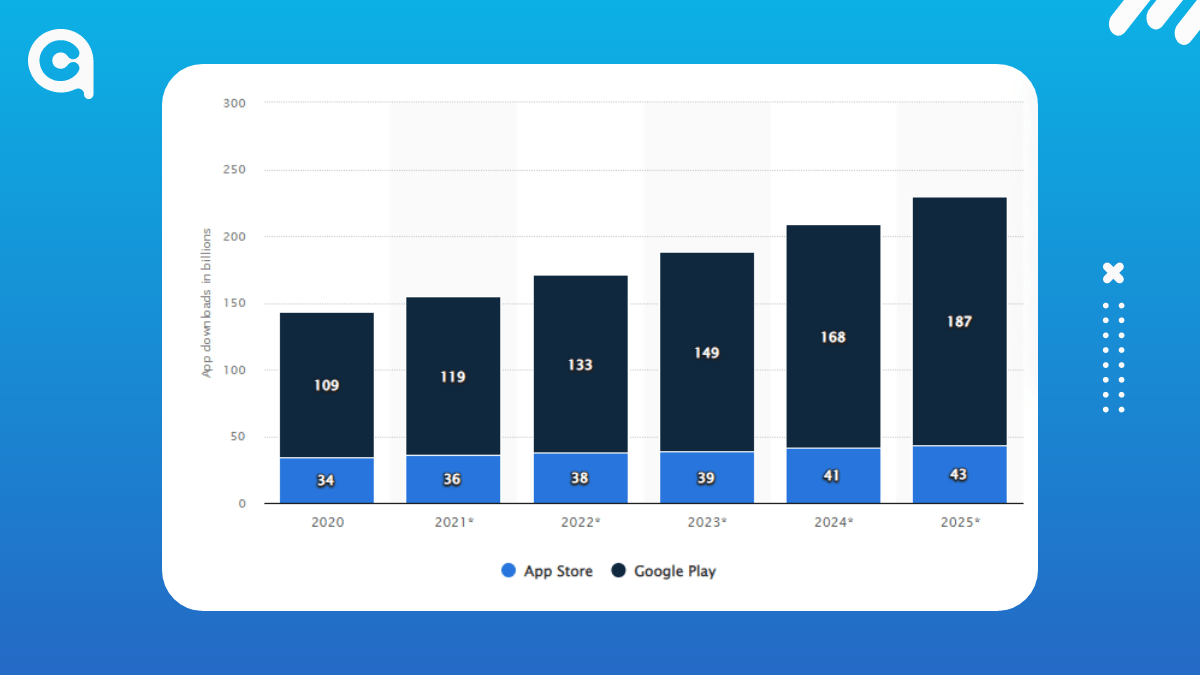The width and height of the screenshot is (1200, 675).
Task: Select the 2024 Google Play bar labeled 168
Action: point(833,337)
